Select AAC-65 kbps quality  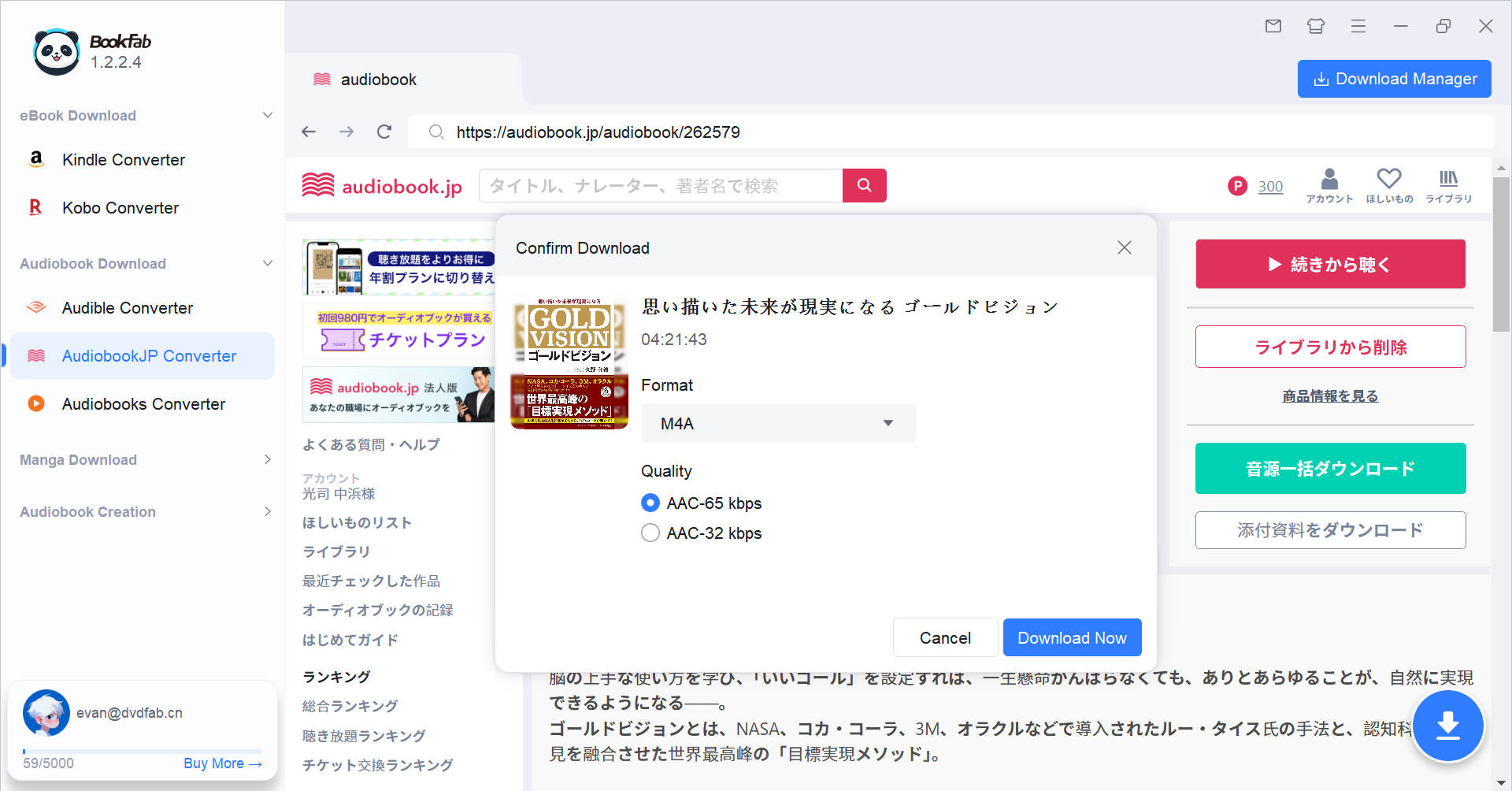click(650, 503)
